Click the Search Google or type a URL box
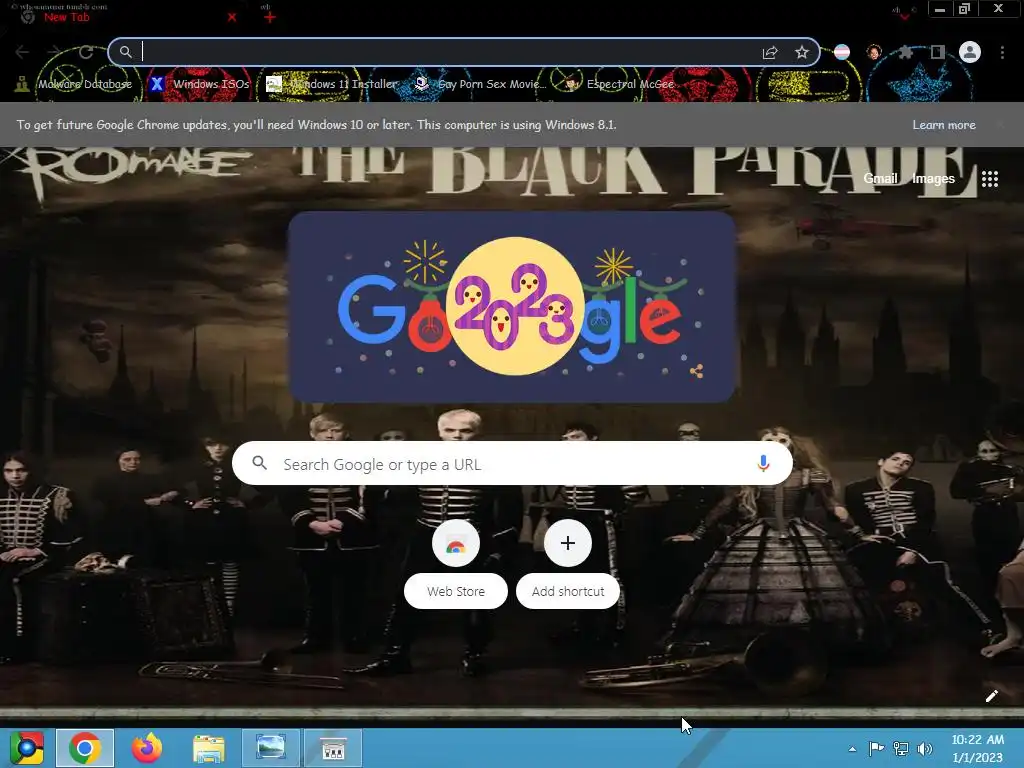Image resolution: width=1024 pixels, height=768 pixels. click(513, 464)
